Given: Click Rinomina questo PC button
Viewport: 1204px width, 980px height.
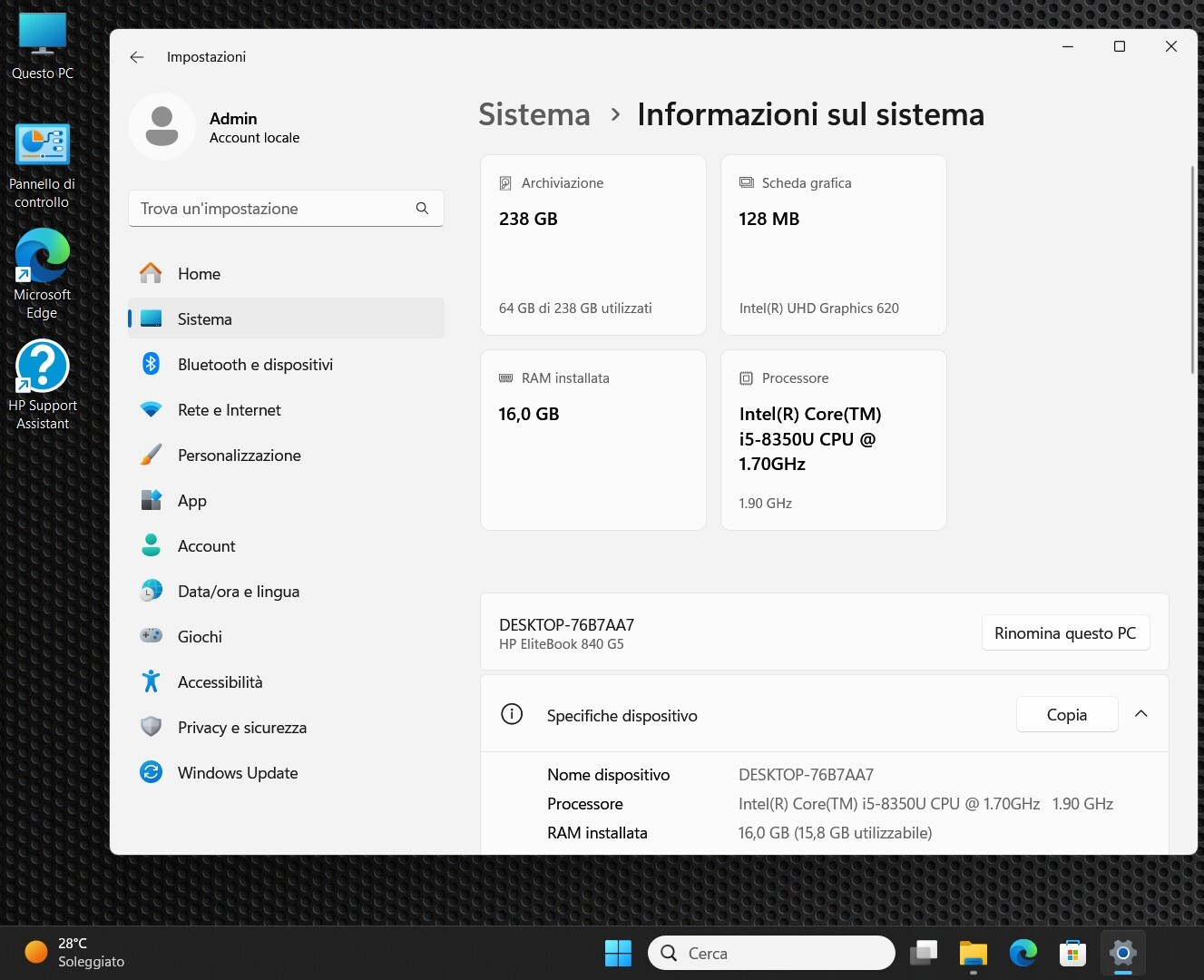Looking at the screenshot, I should [1065, 632].
